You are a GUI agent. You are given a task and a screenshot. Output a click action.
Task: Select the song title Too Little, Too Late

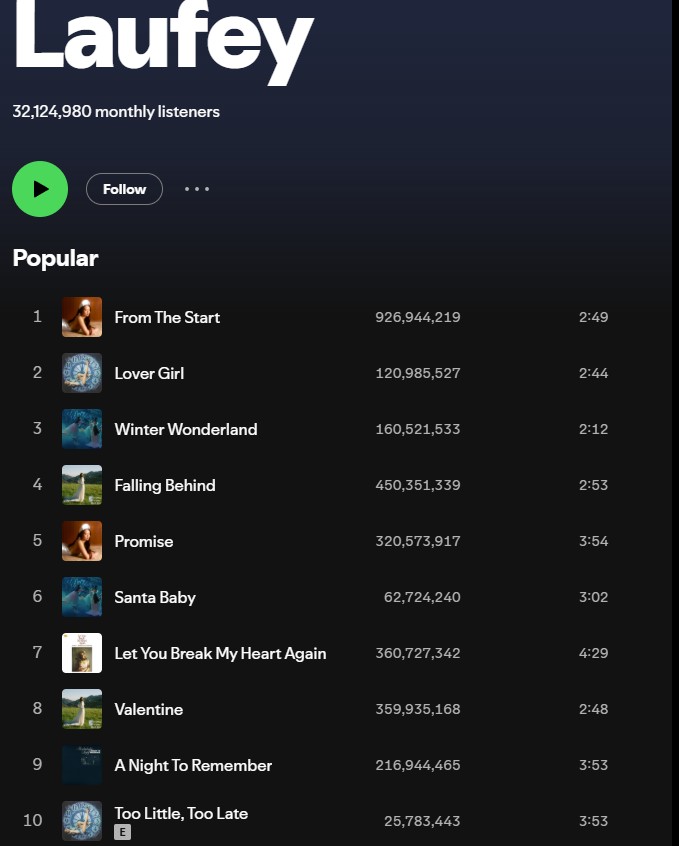(181, 813)
